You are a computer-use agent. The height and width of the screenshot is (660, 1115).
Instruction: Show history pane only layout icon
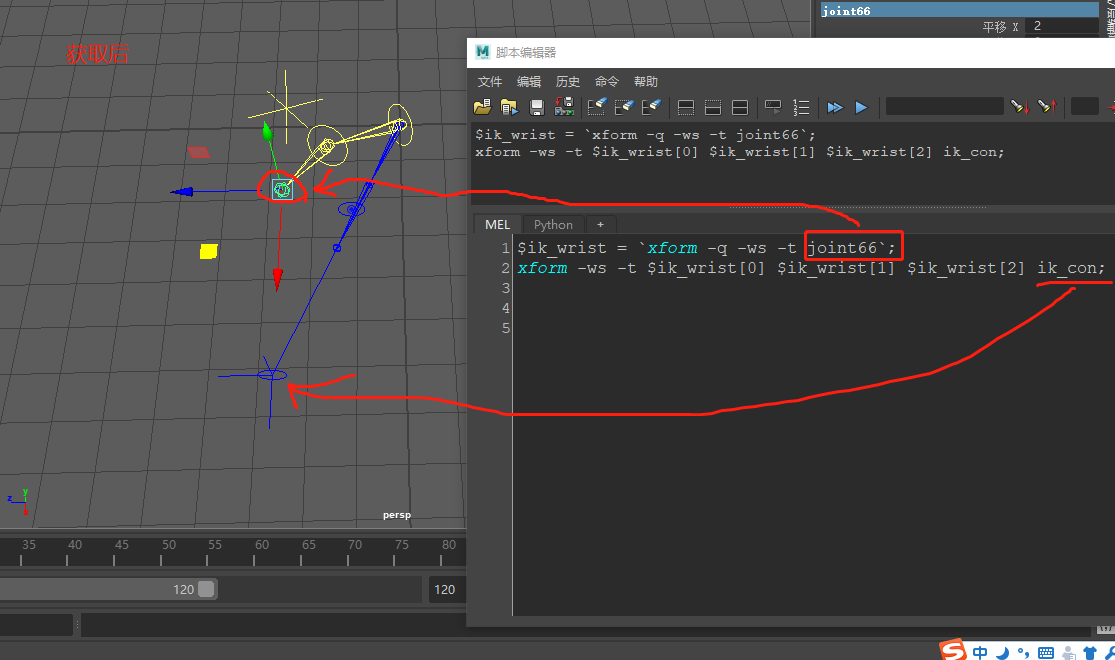pos(685,107)
